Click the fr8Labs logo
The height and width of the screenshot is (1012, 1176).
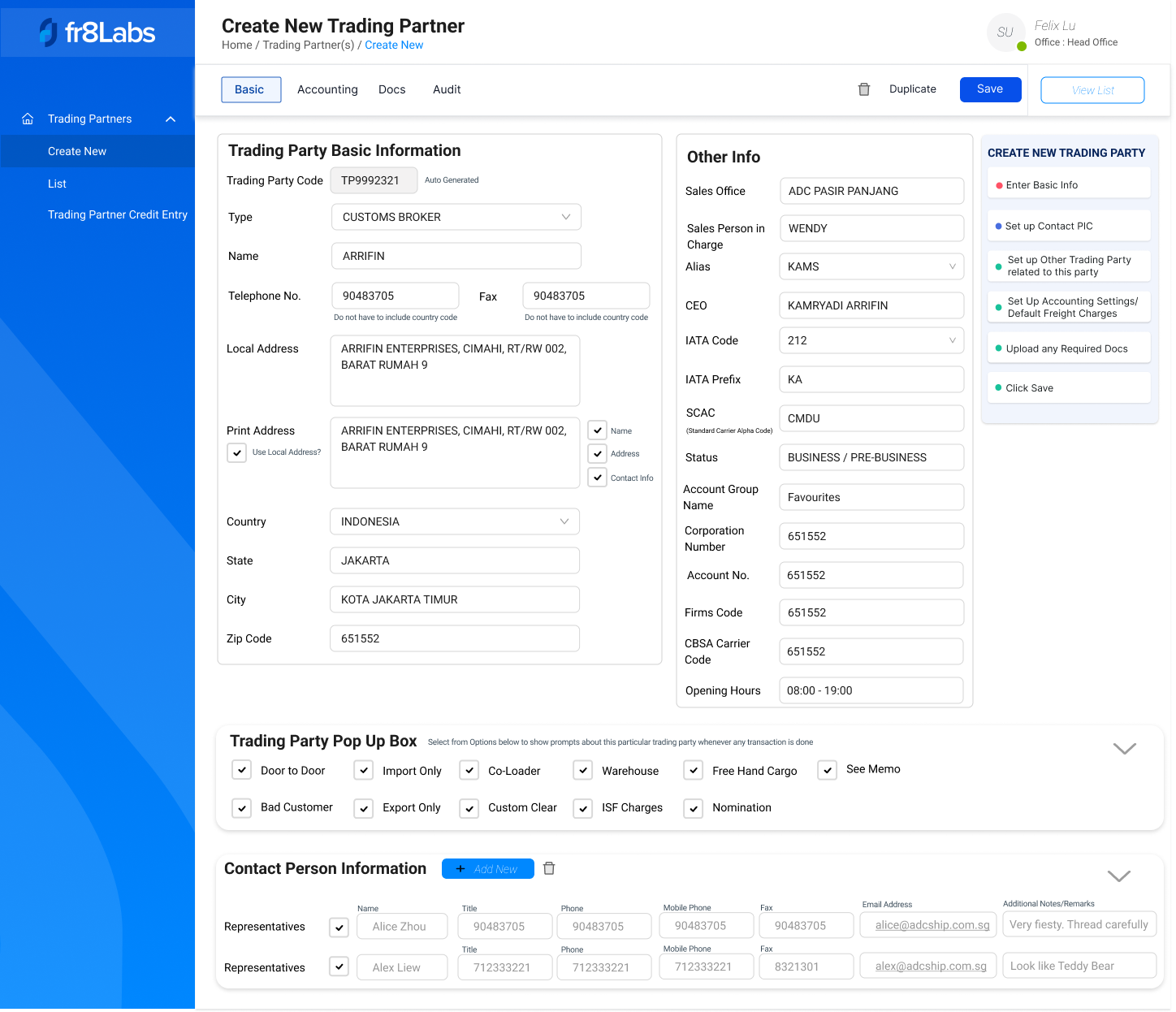(97, 32)
